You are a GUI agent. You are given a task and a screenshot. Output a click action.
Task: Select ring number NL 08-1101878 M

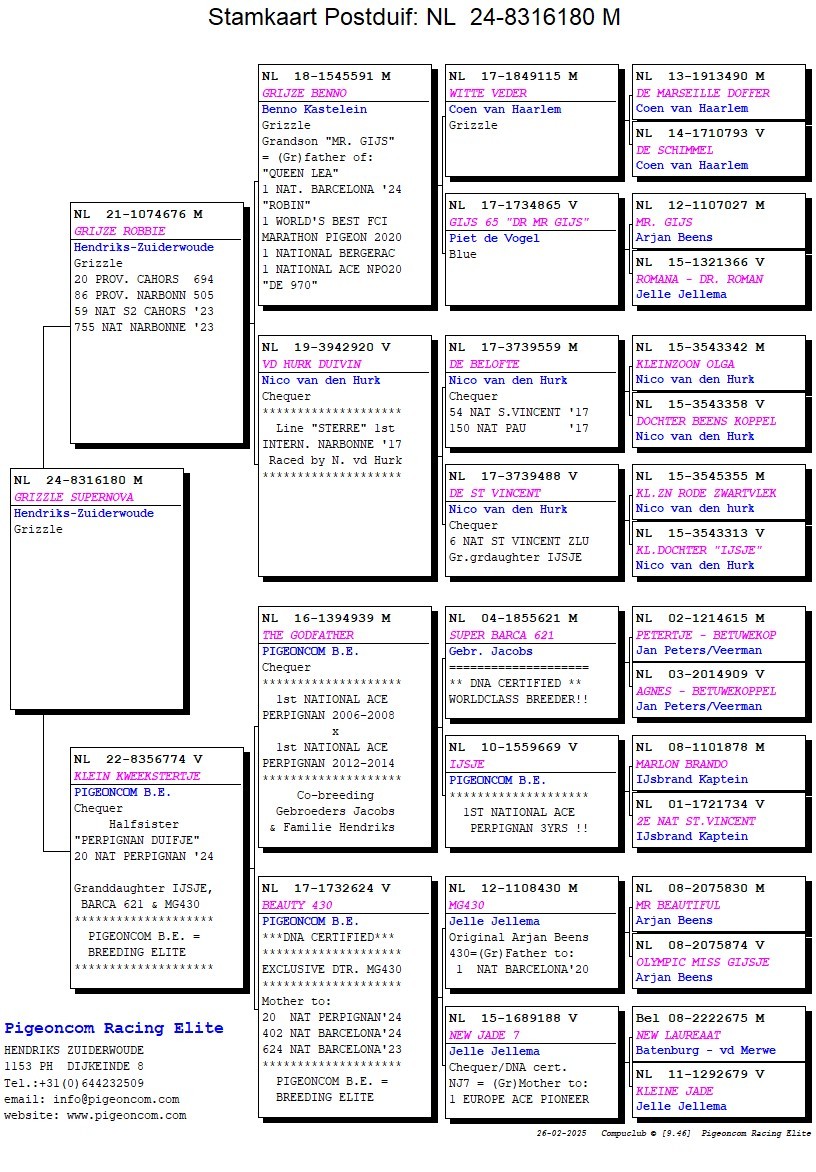pos(700,747)
